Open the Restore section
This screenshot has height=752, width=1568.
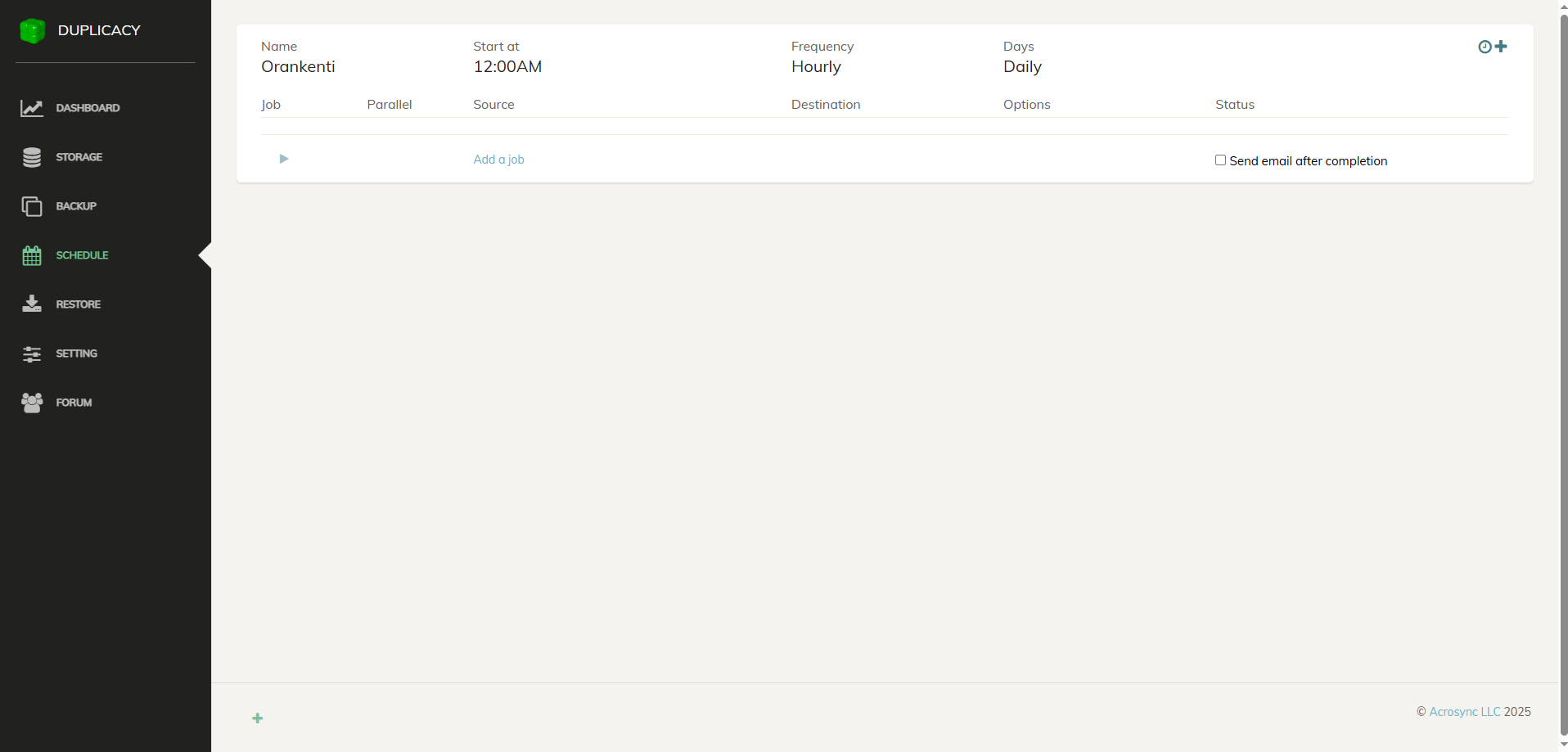click(78, 304)
